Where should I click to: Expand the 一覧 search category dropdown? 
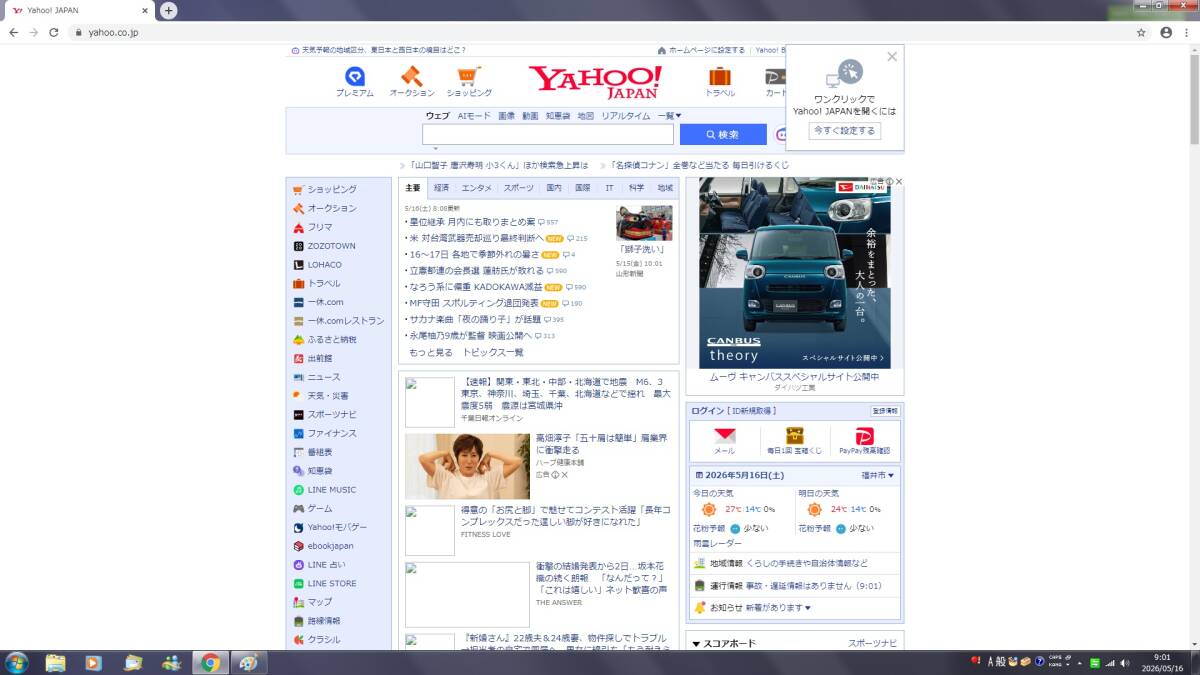click(x=669, y=116)
